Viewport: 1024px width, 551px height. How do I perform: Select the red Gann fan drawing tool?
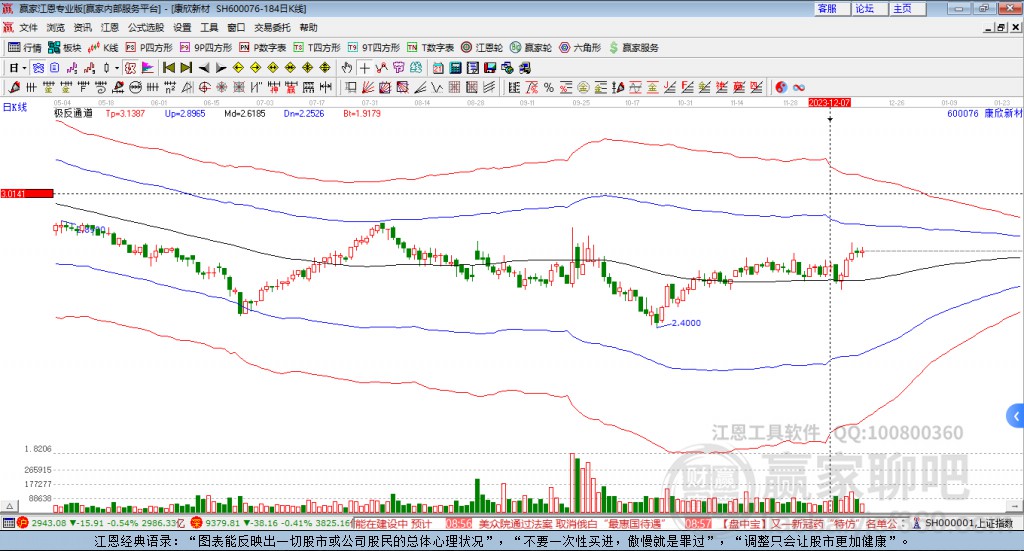click(x=368, y=87)
